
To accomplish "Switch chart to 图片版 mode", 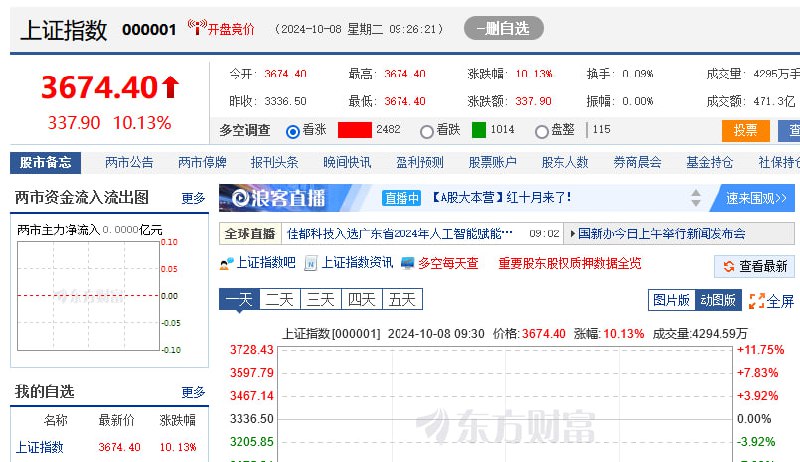I will point(671,300).
